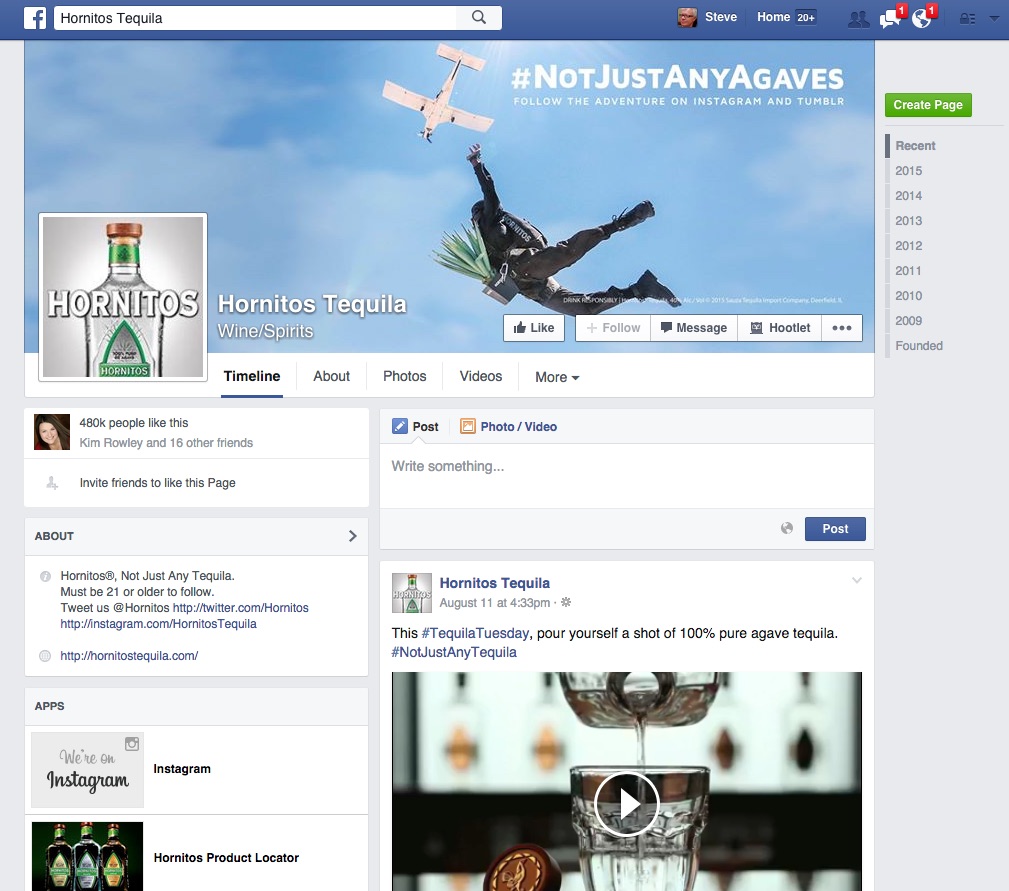
Task: Jump to 2014 in timeline navigator
Action: [908, 196]
